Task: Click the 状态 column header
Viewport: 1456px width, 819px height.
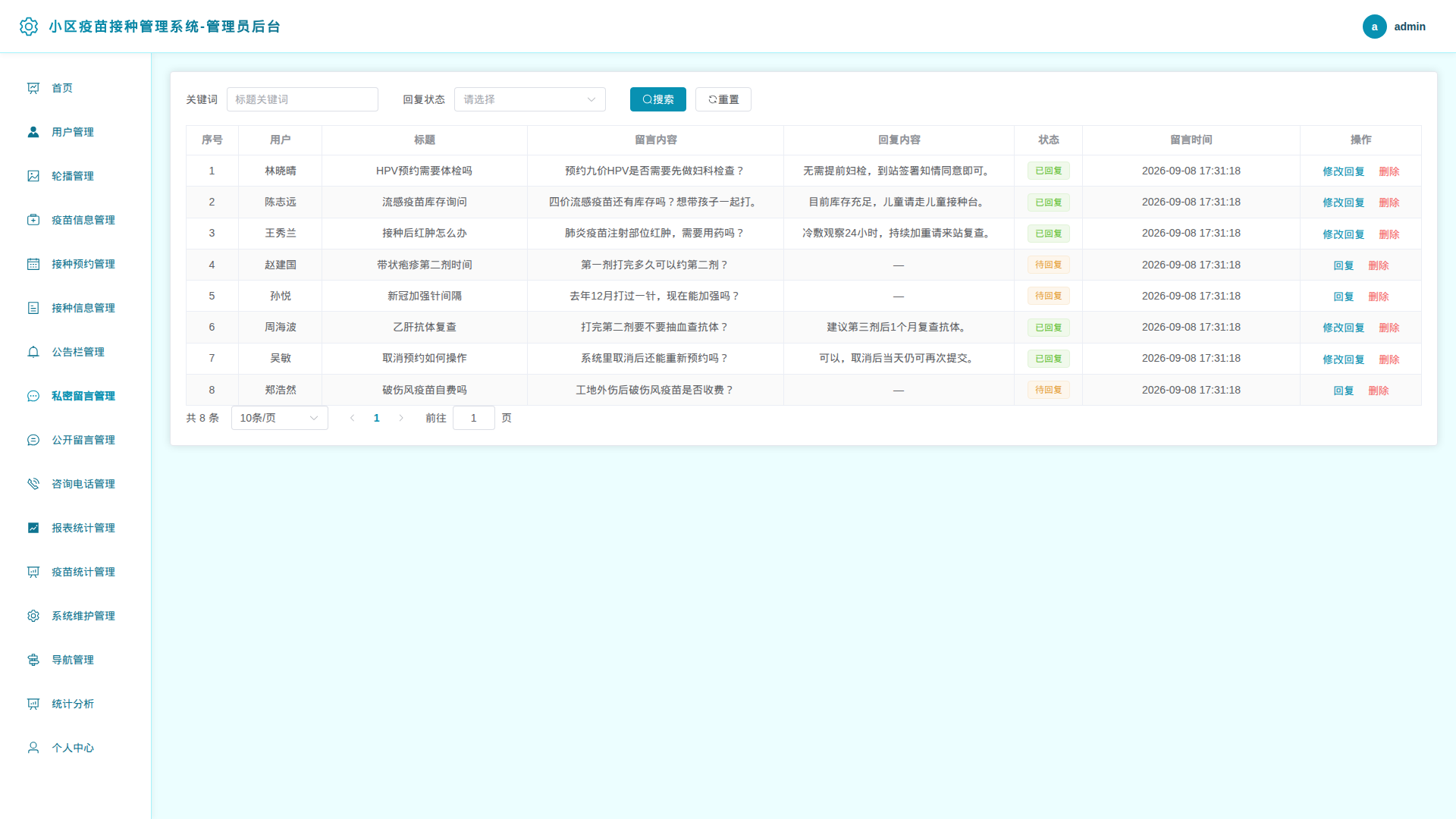Action: pos(1049,140)
